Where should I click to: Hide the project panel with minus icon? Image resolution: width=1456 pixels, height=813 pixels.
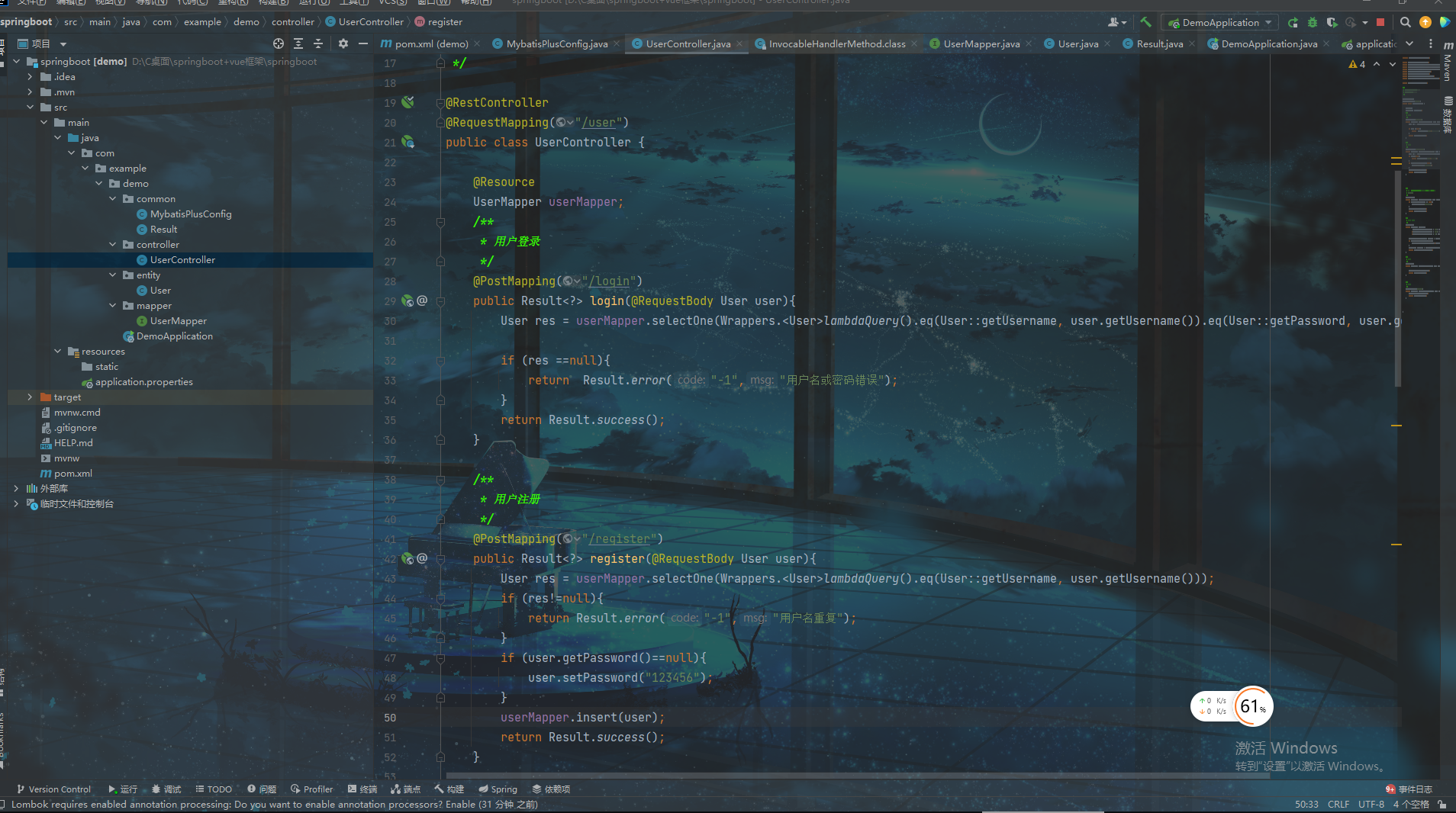point(363,43)
